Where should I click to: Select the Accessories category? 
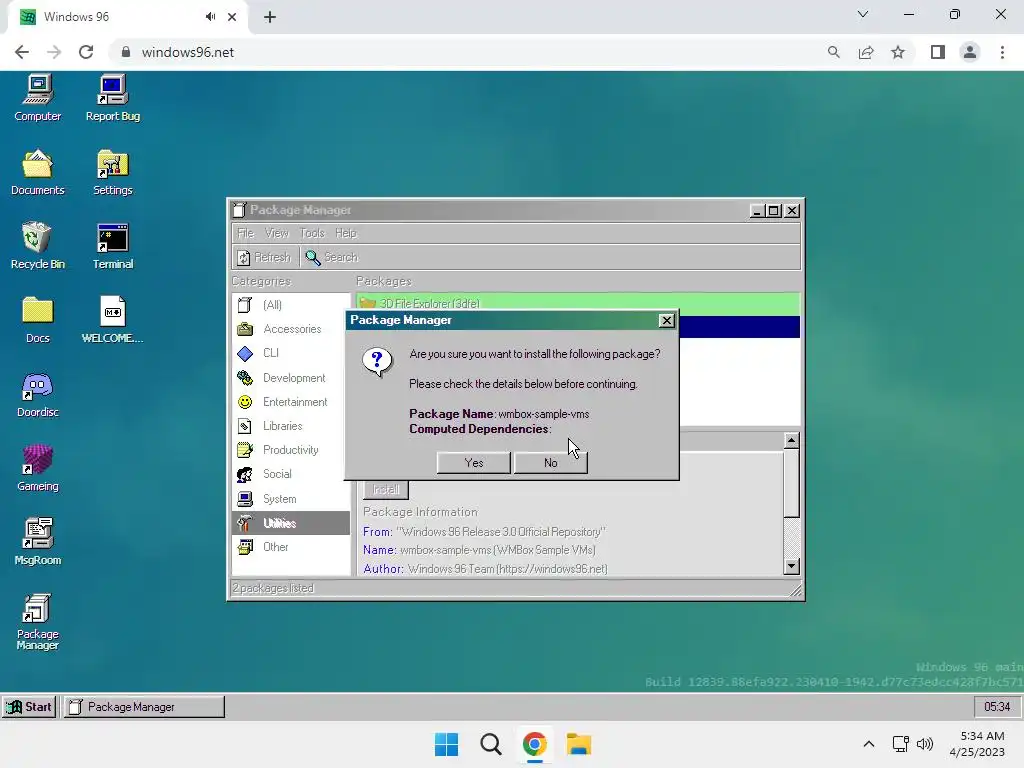tap(291, 329)
